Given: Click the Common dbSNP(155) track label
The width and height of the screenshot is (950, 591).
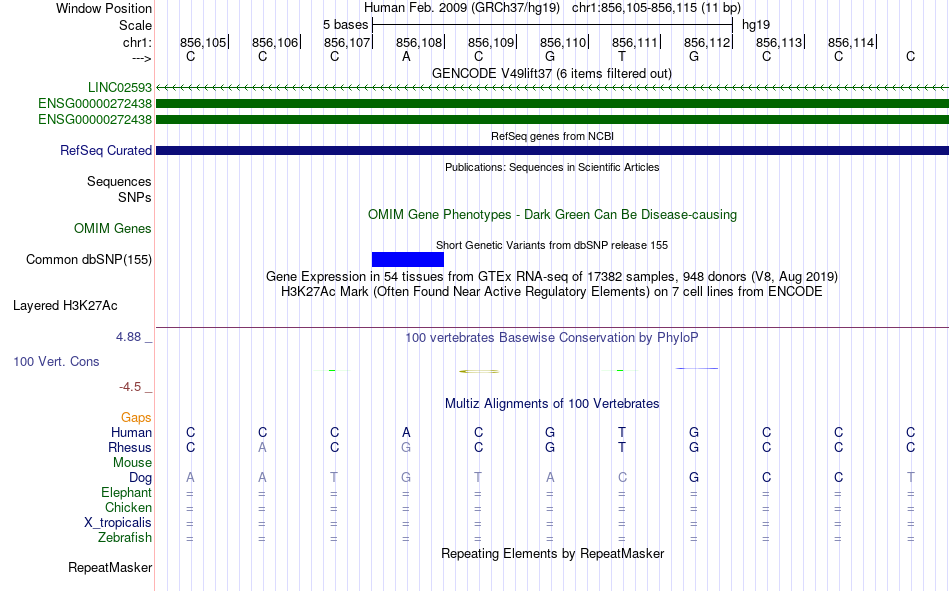Looking at the screenshot, I should pyautogui.click(x=89, y=259).
